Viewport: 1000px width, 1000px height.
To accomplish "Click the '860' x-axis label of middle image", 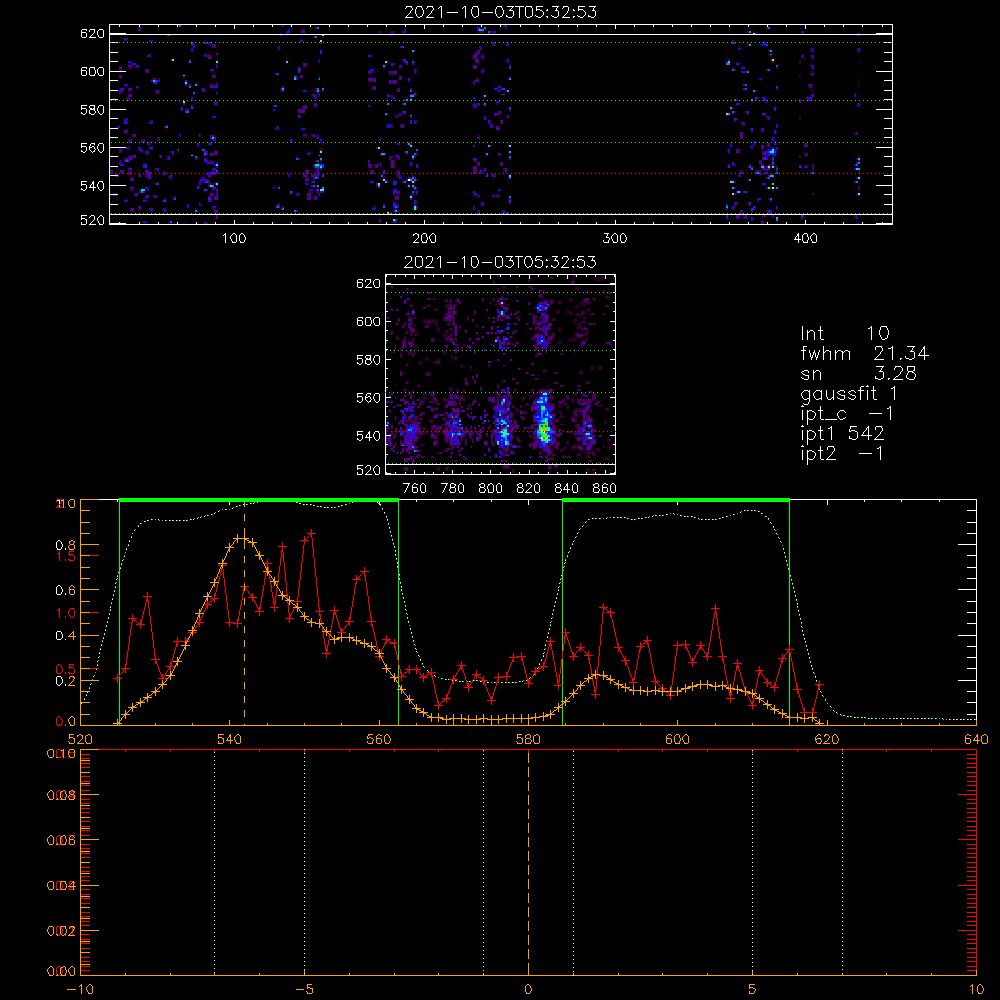I will pyautogui.click(x=605, y=489).
